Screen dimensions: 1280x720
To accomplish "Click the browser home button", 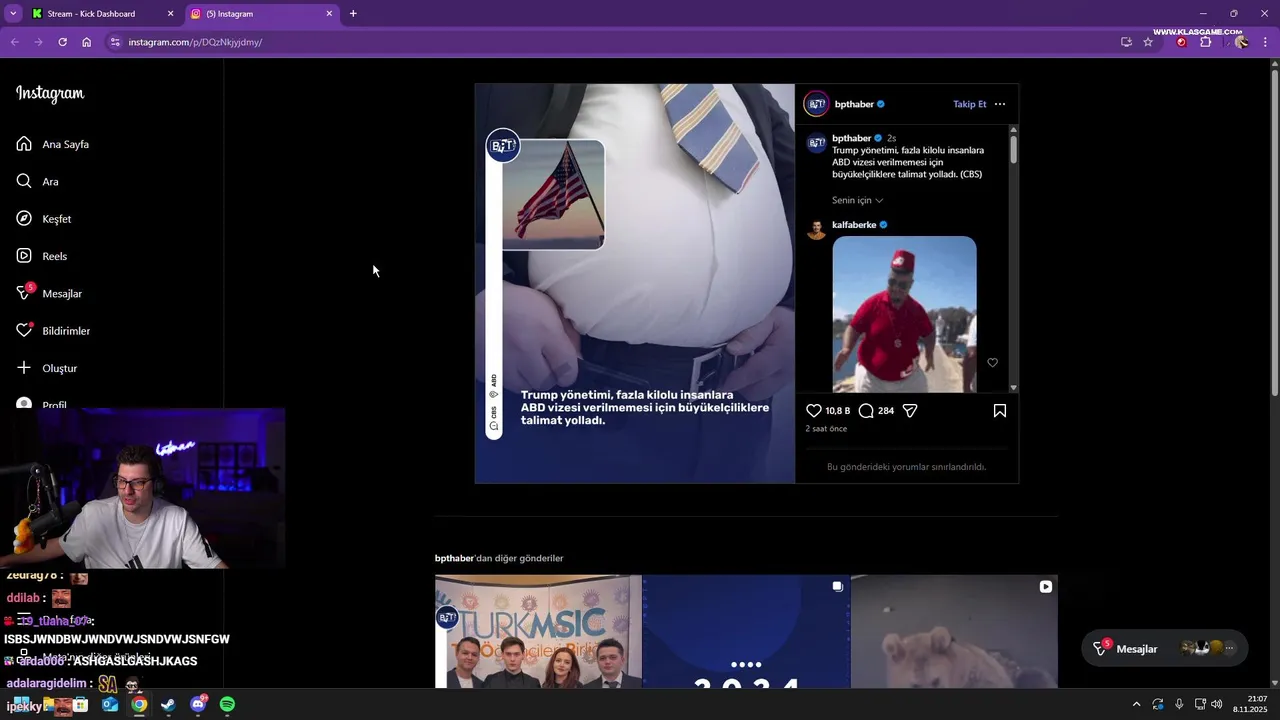I will click(x=87, y=42).
